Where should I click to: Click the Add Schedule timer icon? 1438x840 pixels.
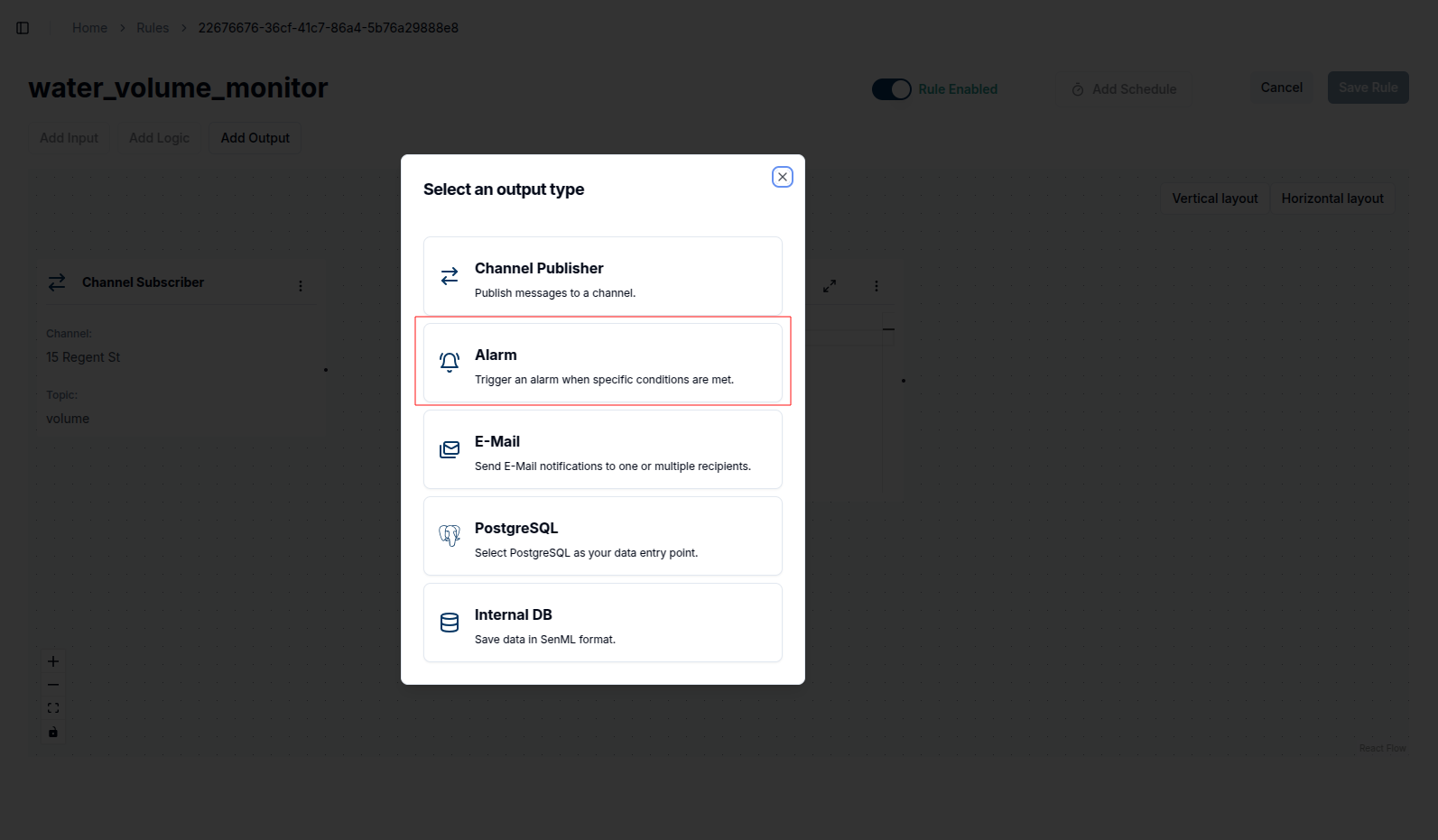1078,89
